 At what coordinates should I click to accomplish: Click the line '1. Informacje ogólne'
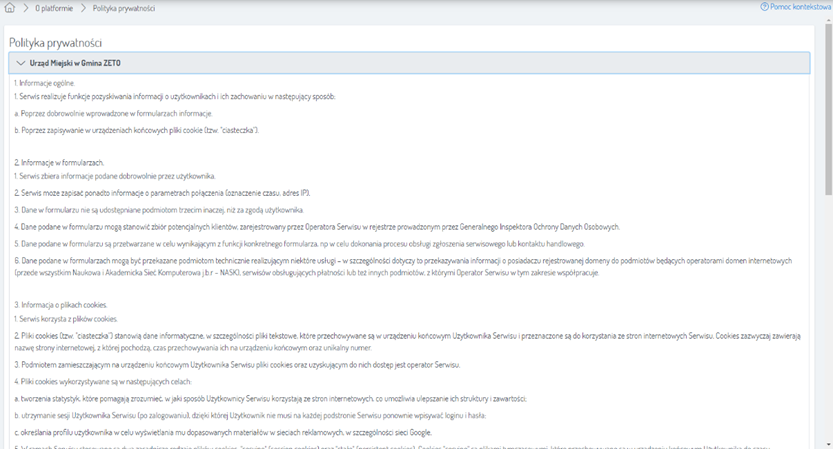[44, 83]
